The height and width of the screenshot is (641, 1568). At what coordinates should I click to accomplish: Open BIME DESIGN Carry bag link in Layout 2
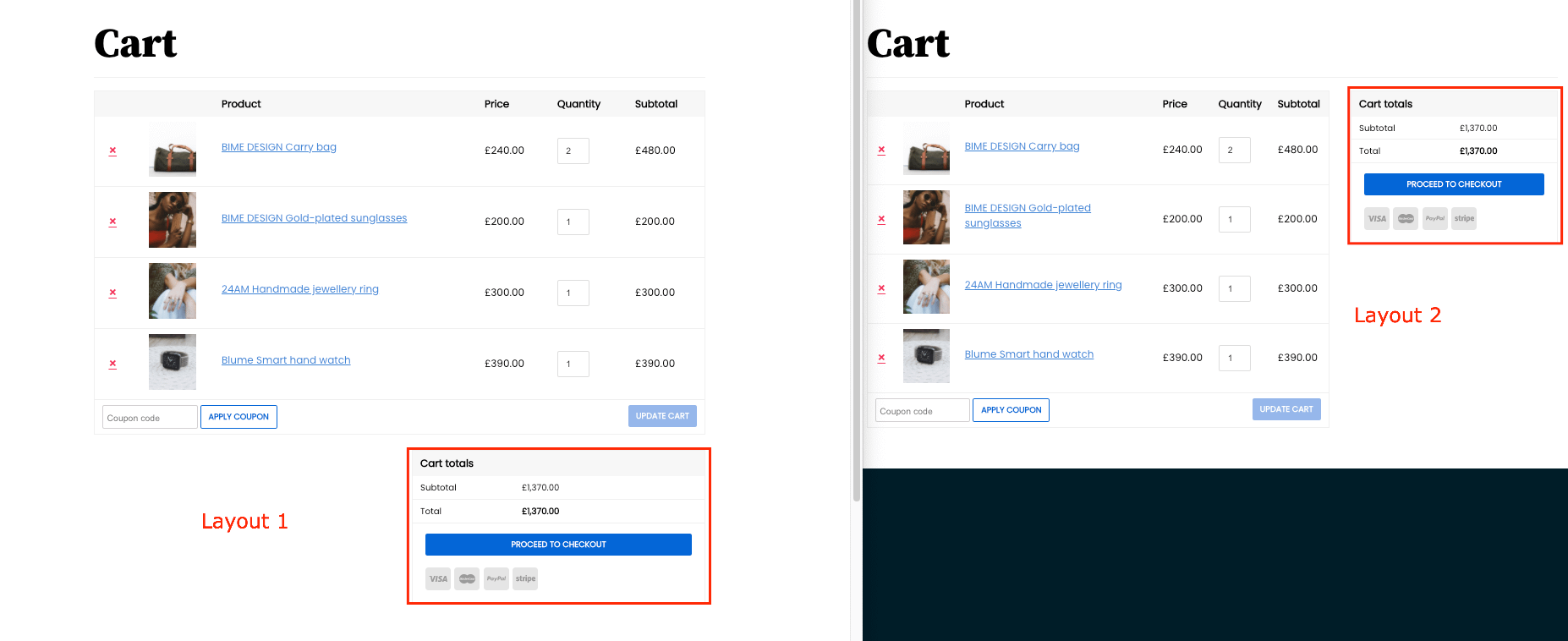coord(1022,146)
